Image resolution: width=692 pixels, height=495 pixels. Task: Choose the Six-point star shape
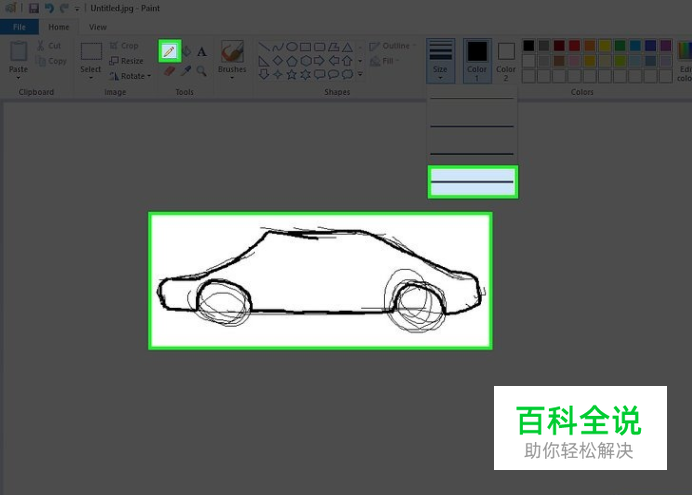(305, 75)
